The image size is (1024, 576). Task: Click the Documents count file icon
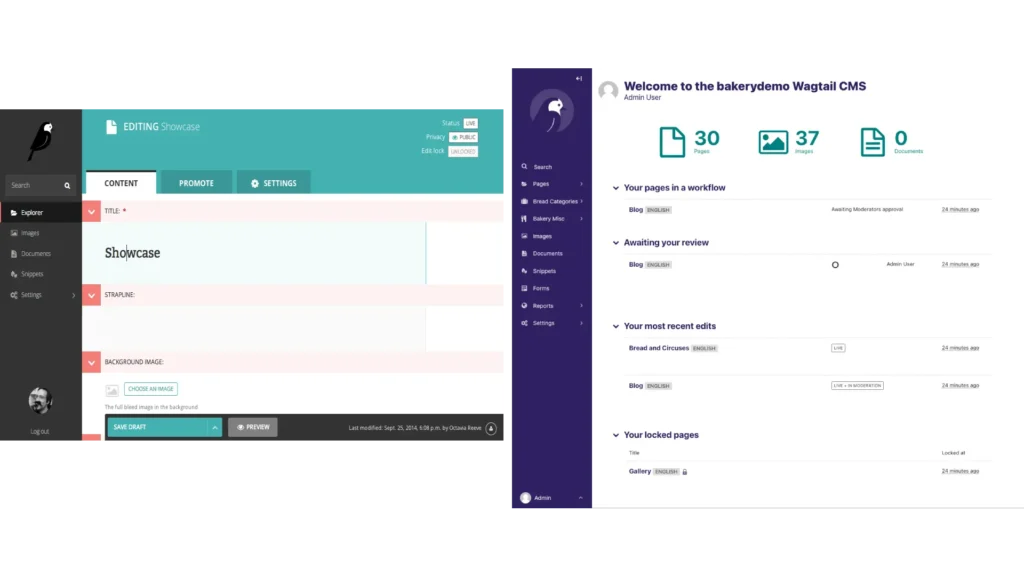coord(872,142)
